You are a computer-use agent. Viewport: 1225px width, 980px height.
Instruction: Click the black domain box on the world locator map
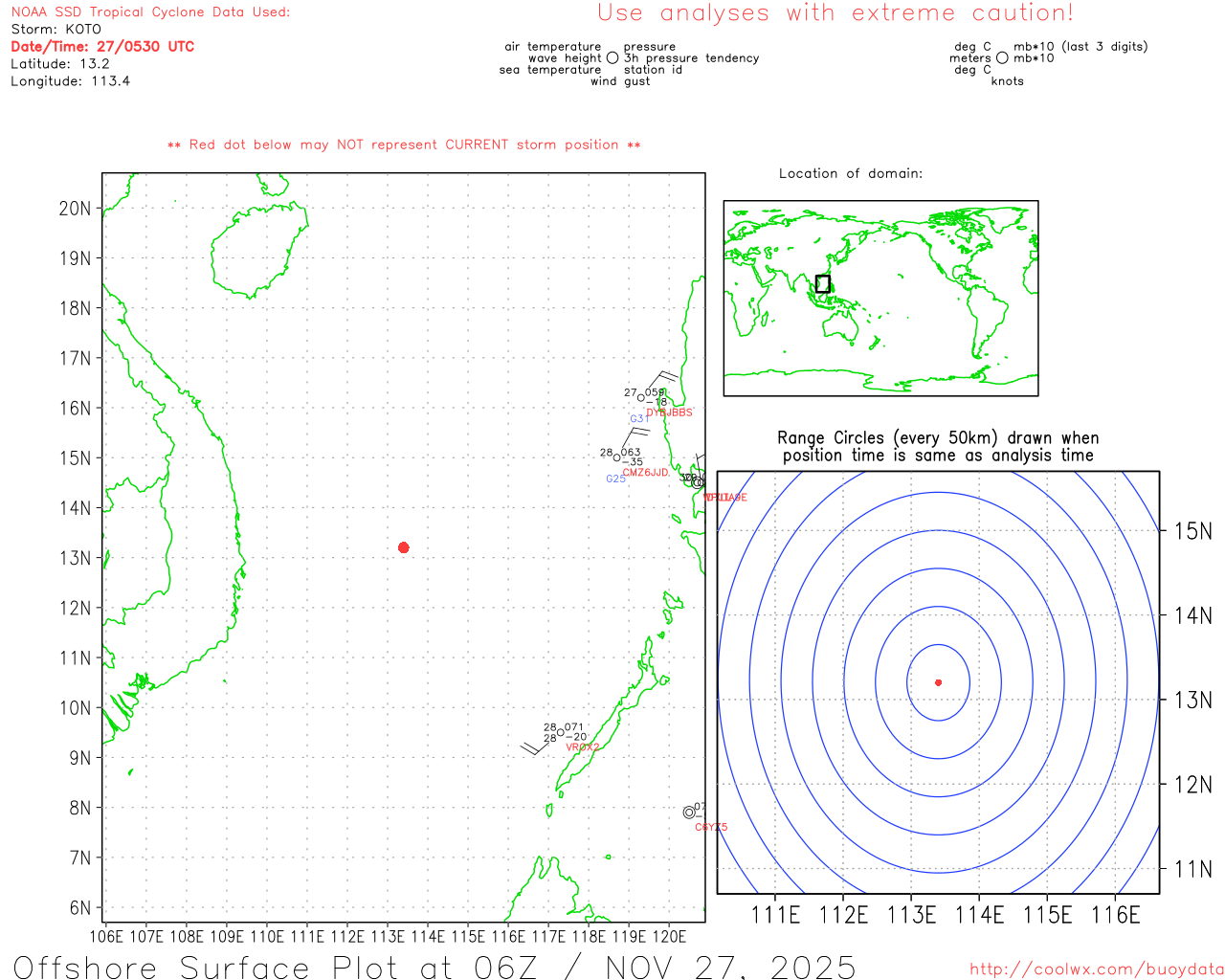822,283
